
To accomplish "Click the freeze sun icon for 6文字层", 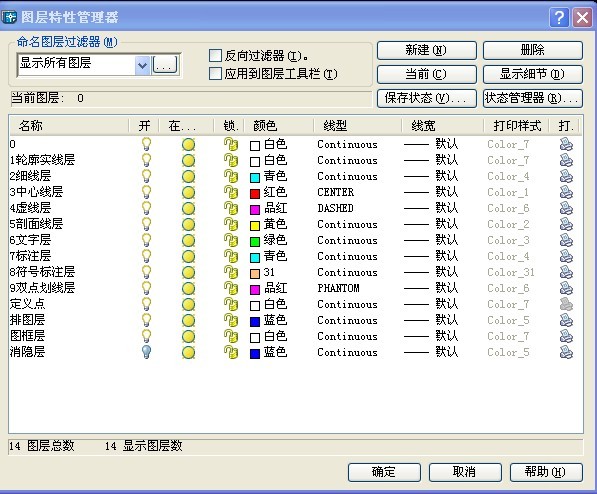I will coord(188,240).
